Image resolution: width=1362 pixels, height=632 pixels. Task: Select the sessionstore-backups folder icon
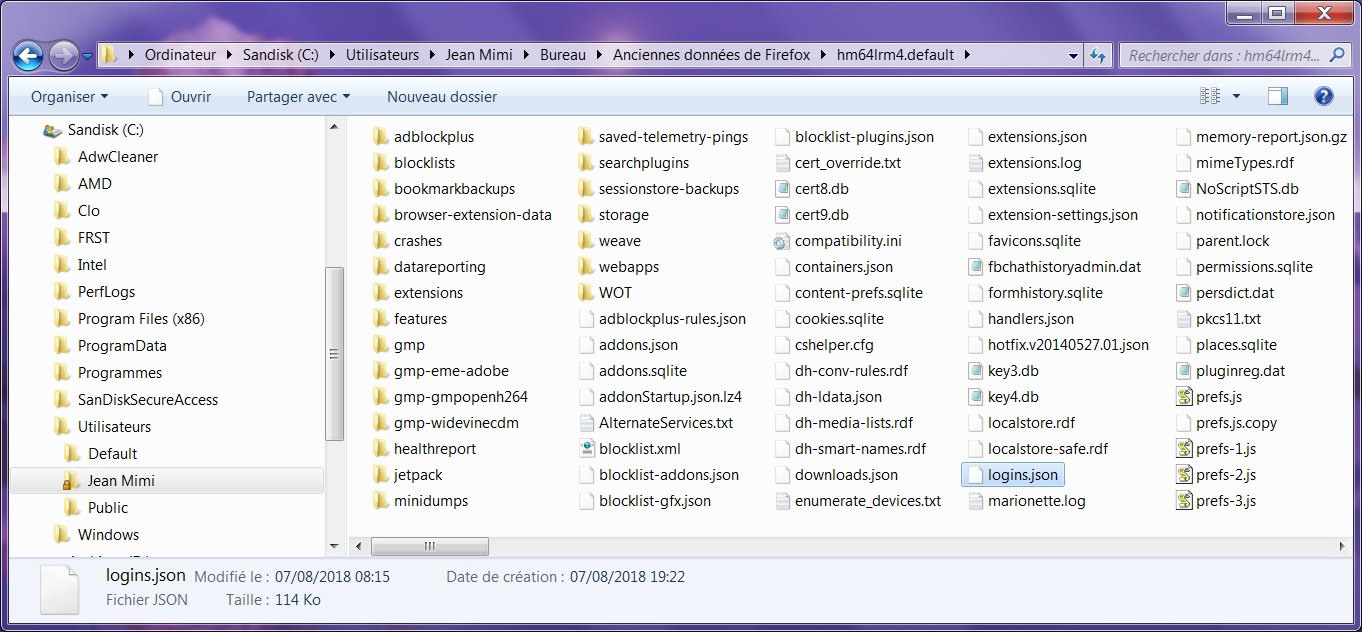coord(586,189)
